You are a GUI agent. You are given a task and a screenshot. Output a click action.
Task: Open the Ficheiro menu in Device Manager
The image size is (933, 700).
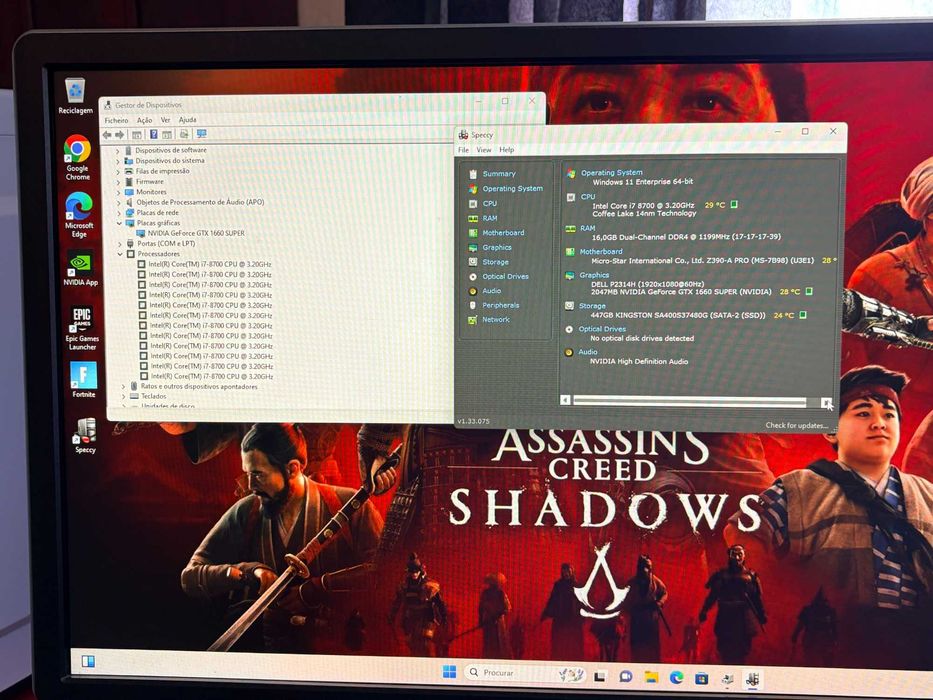pyautogui.click(x=116, y=120)
